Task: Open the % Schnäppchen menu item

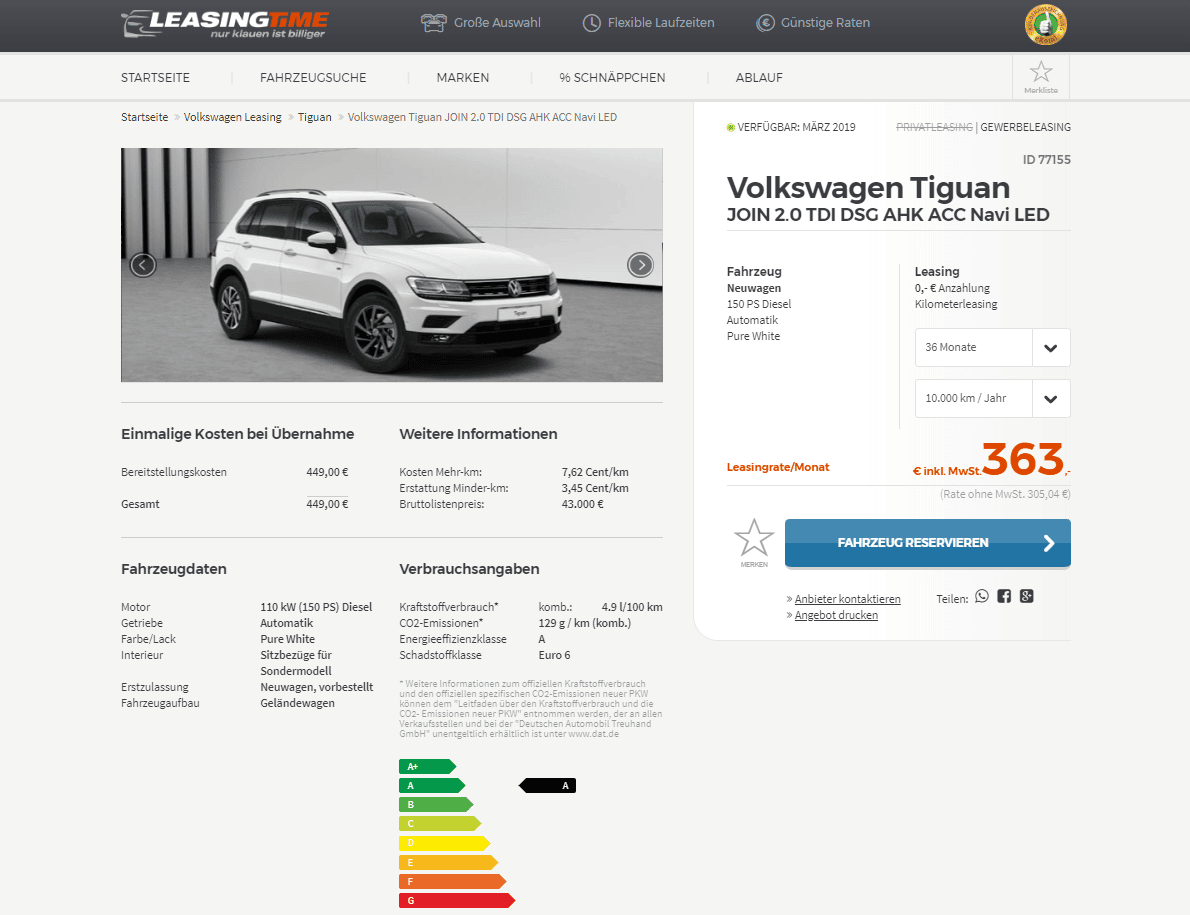Action: [612, 77]
